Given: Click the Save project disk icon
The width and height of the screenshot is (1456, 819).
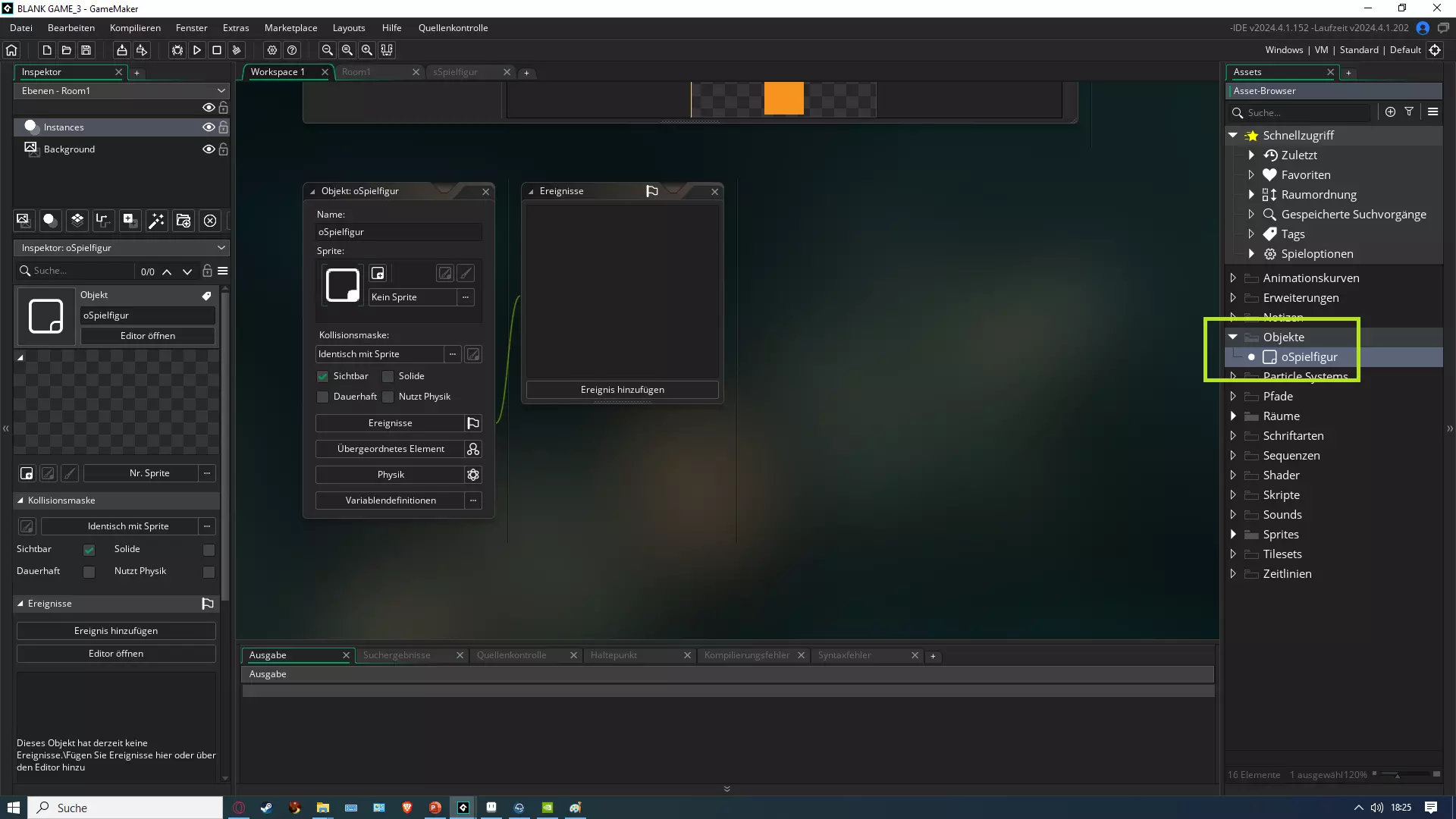Looking at the screenshot, I should pos(86,50).
